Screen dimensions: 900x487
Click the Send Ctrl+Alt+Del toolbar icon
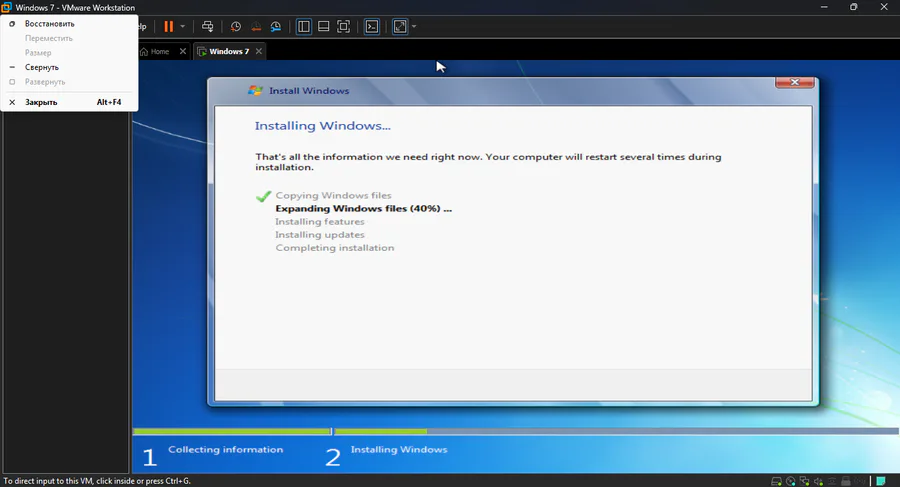point(208,26)
